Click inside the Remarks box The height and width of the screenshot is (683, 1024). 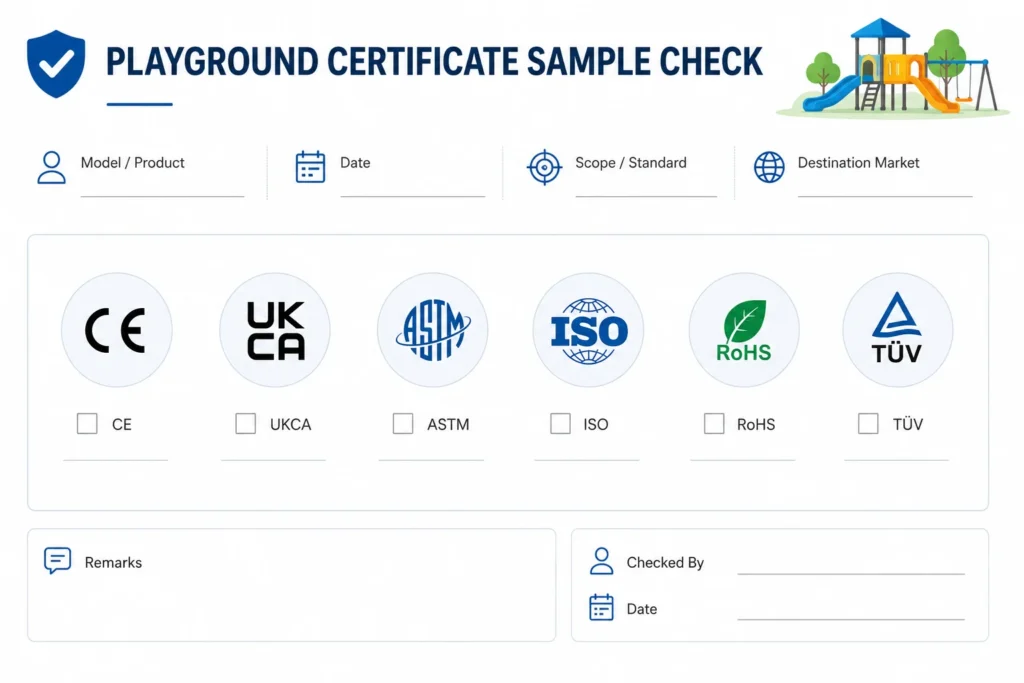click(x=291, y=585)
